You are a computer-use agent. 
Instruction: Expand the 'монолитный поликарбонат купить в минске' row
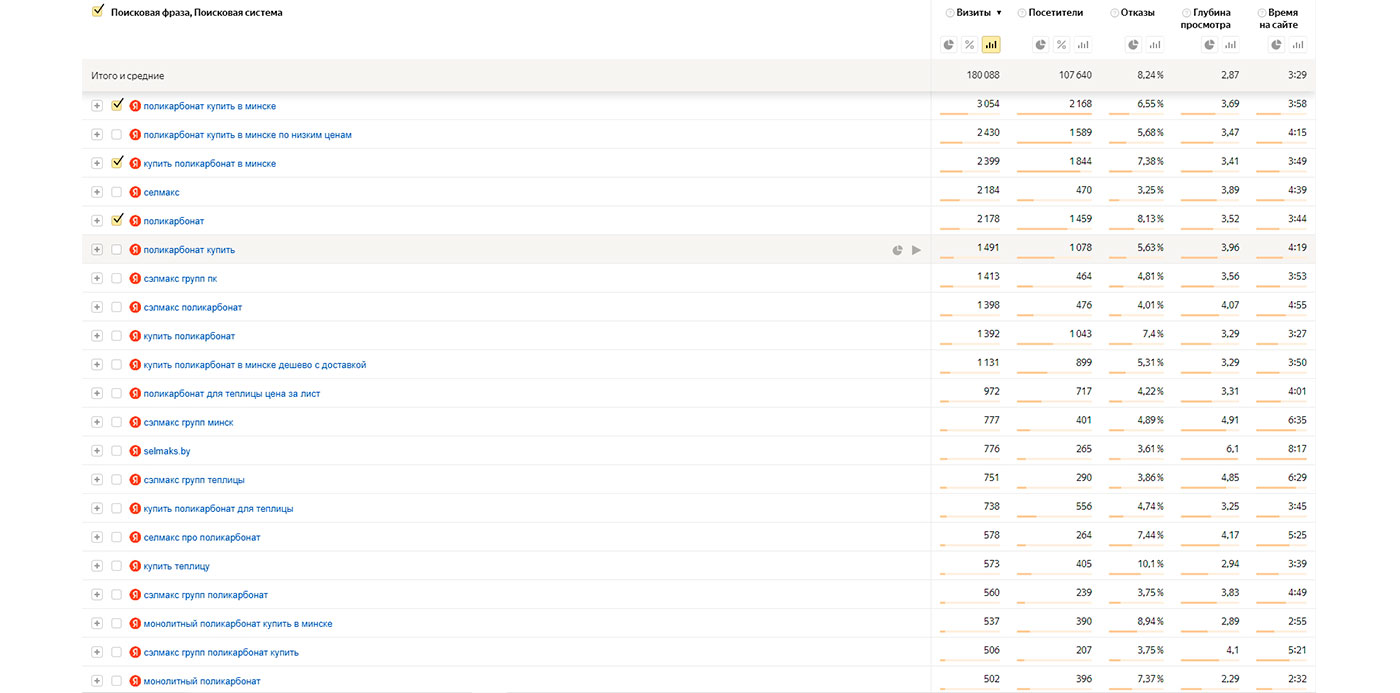tap(97, 624)
